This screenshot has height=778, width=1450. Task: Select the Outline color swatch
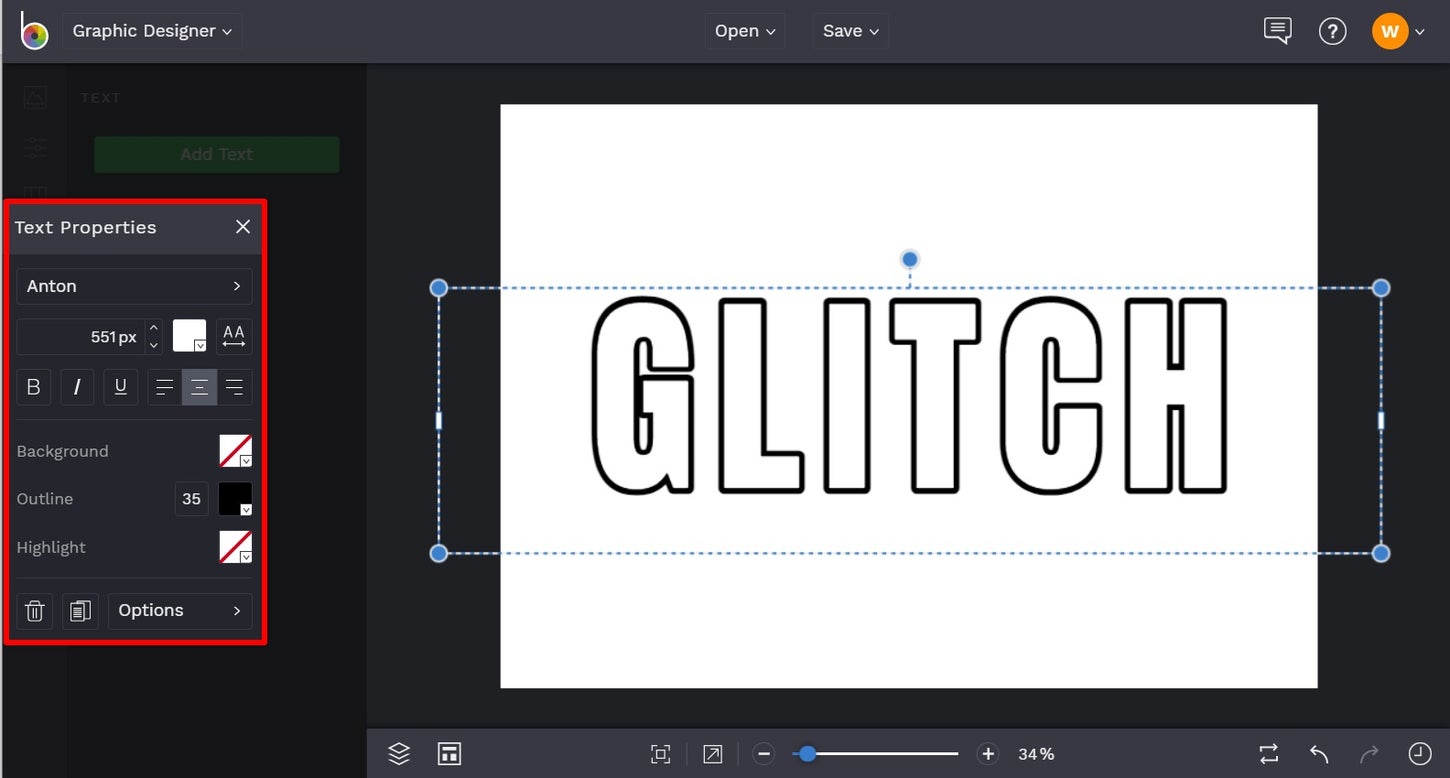[x=233, y=499]
